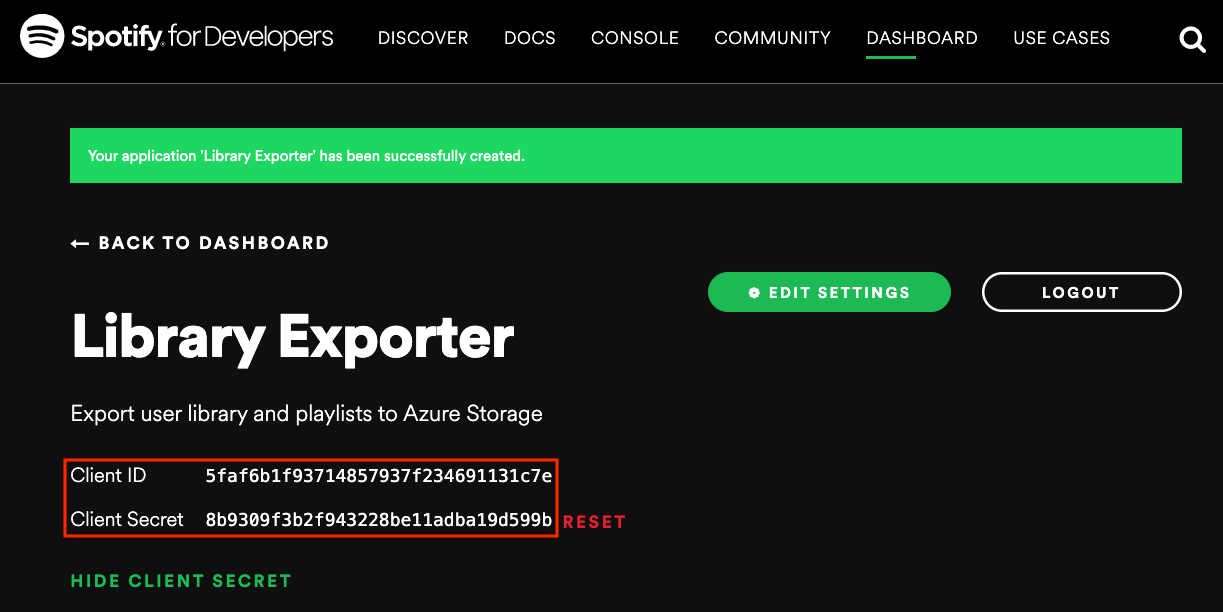This screenshot has height=612, width=1223.
Task: Visit the COMMUNITY section
Action: pos(773,38)
